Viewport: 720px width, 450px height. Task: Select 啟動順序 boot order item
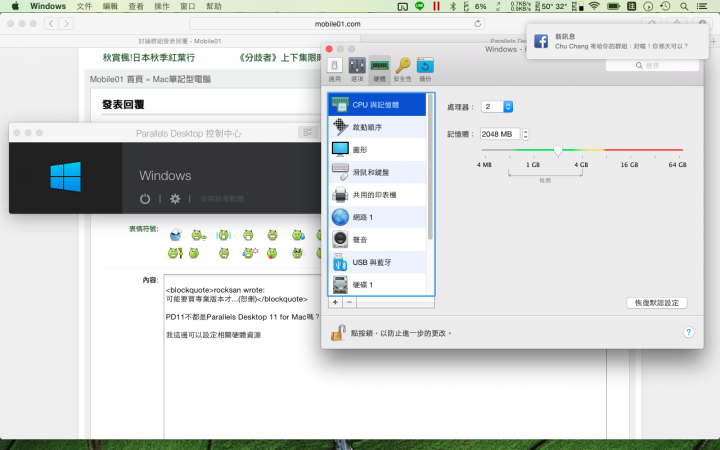click(377, 127)
